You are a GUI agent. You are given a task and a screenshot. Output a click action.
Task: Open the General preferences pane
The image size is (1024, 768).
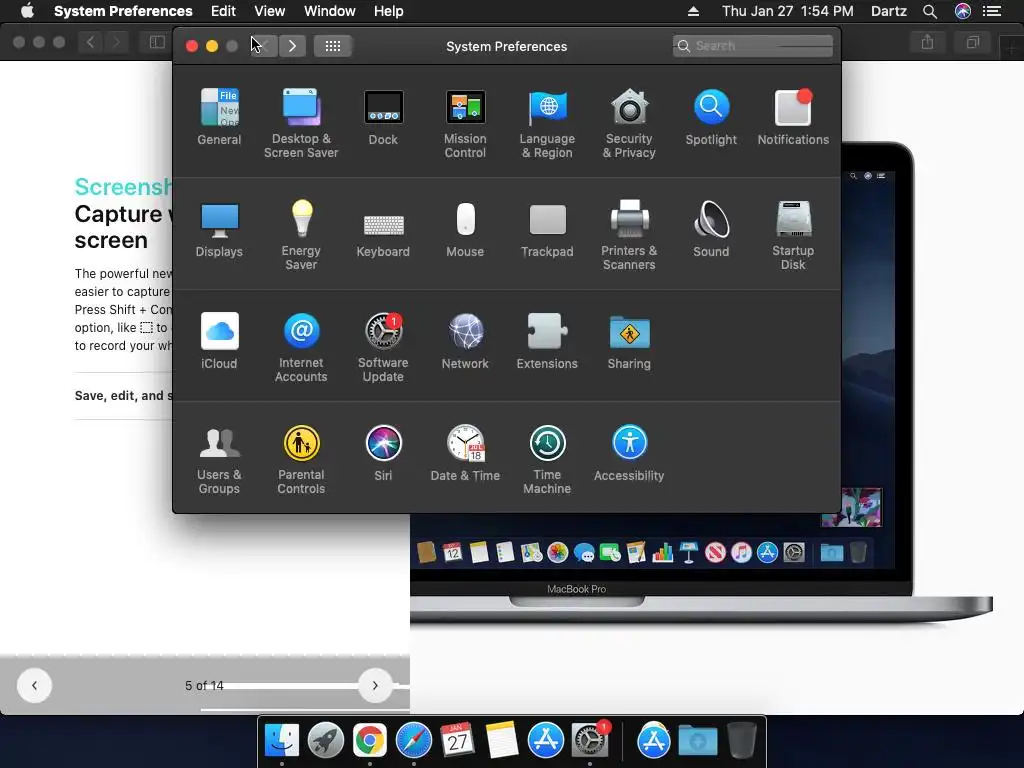[x=219, y=118]
